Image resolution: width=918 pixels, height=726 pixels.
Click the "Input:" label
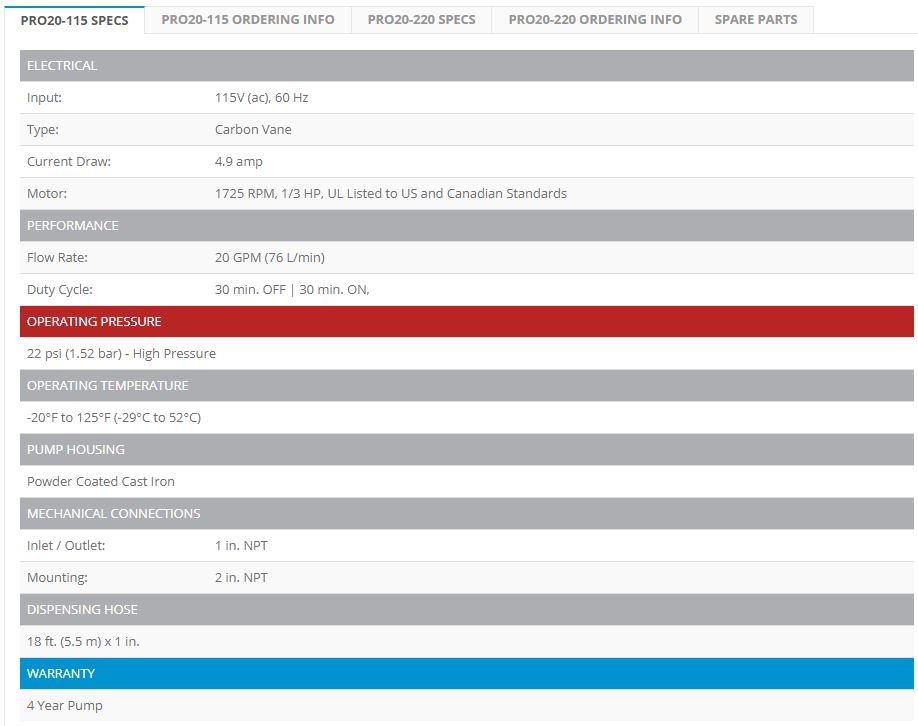(x=44, y=98)
